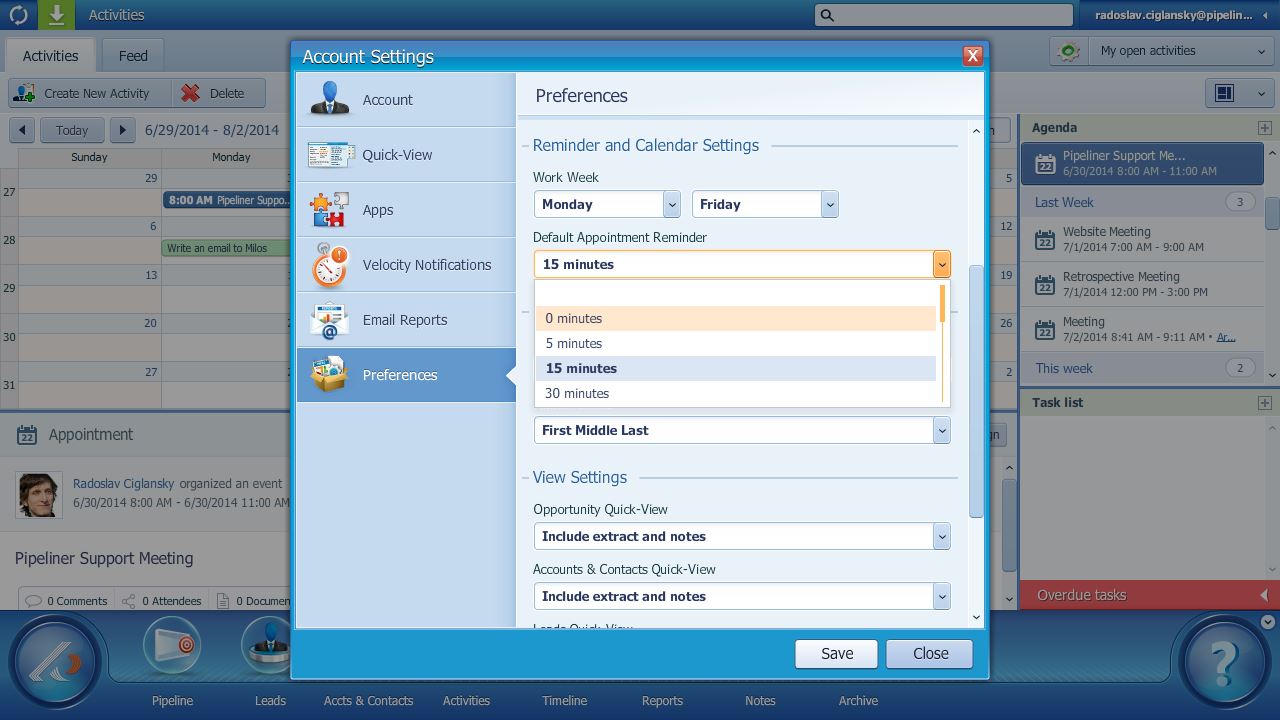Screen dimensions: 1280x720
Task: Click the green download icon
Action: [57, 15]
